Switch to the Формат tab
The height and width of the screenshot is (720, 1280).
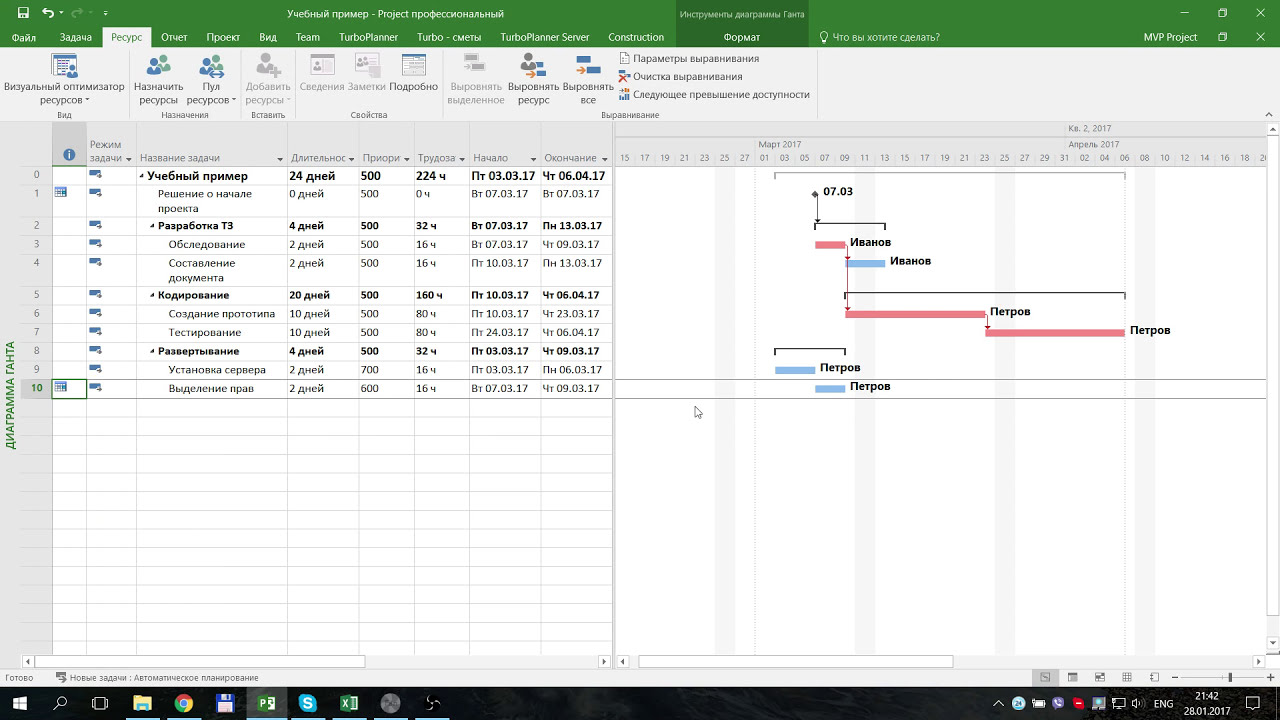point(742,37)
